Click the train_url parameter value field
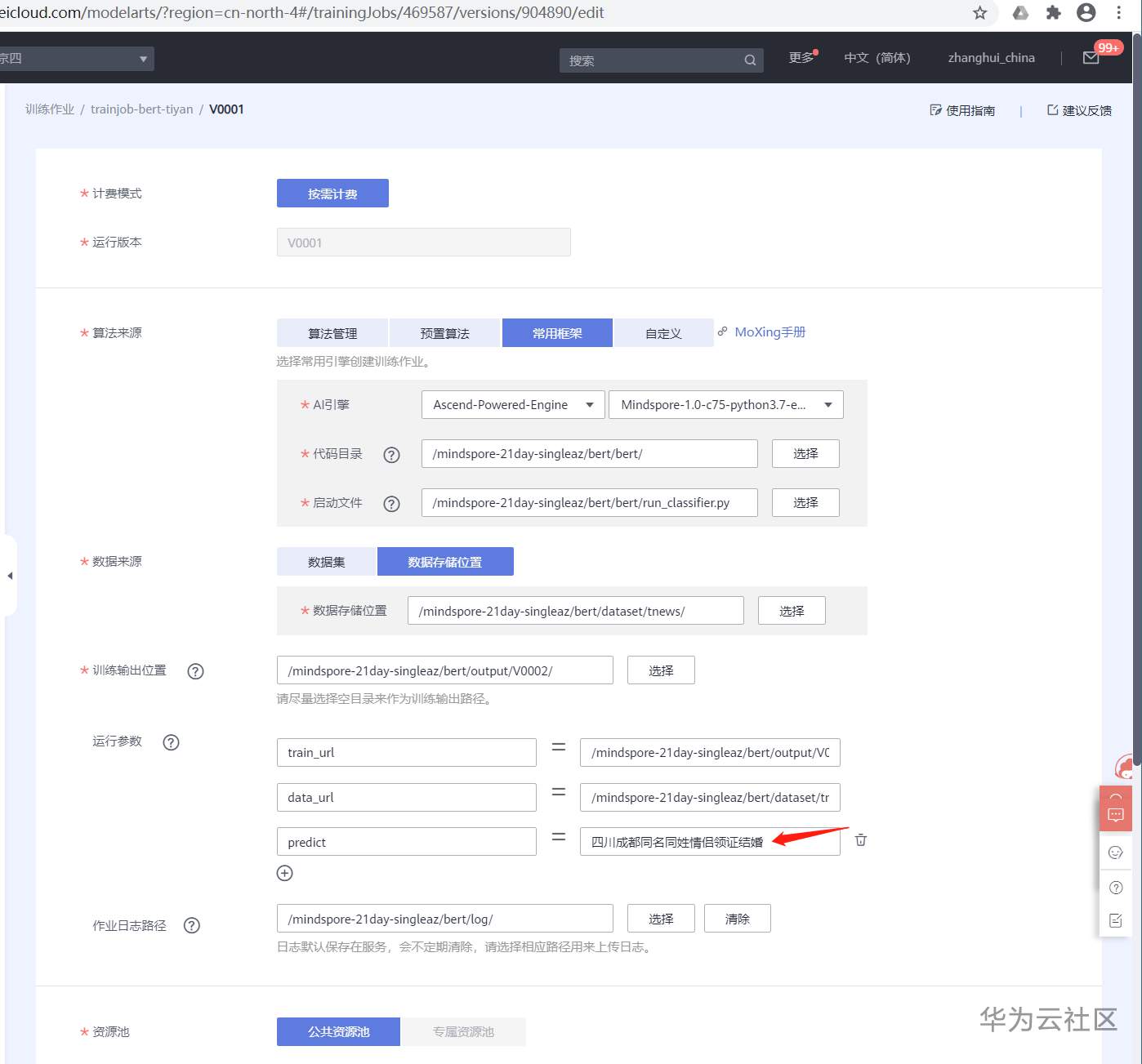 point(711,753)
